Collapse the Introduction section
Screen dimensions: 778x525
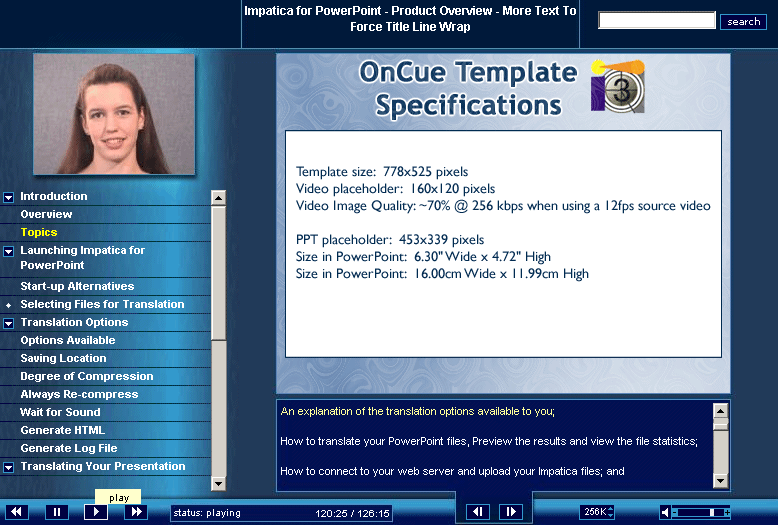tap(8, 197)
